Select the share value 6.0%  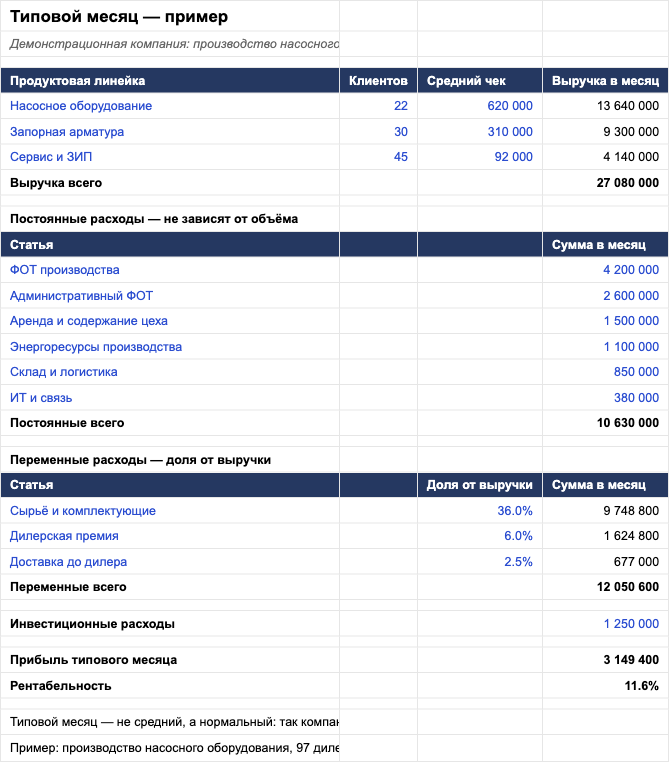click(480, 536)
